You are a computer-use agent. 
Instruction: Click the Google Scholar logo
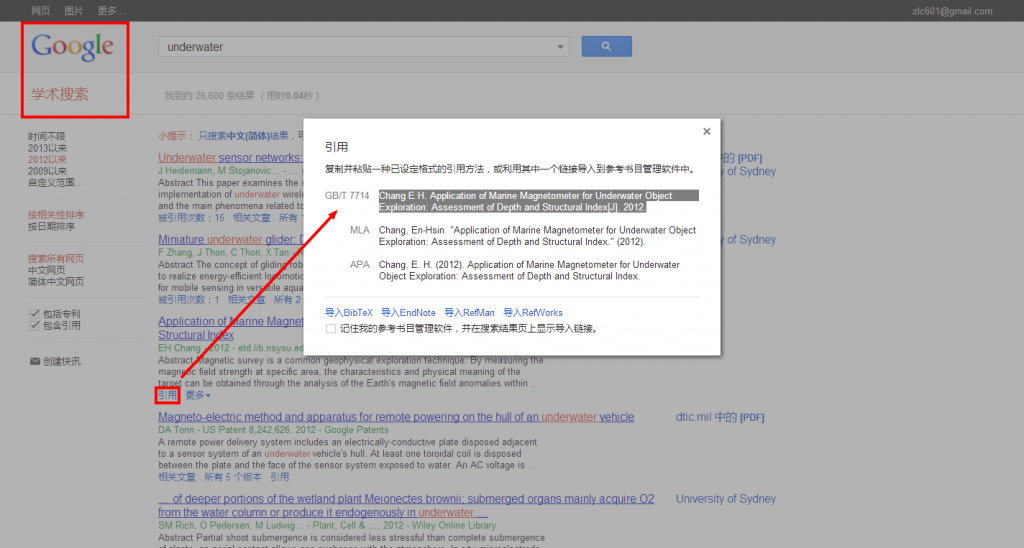72,47
